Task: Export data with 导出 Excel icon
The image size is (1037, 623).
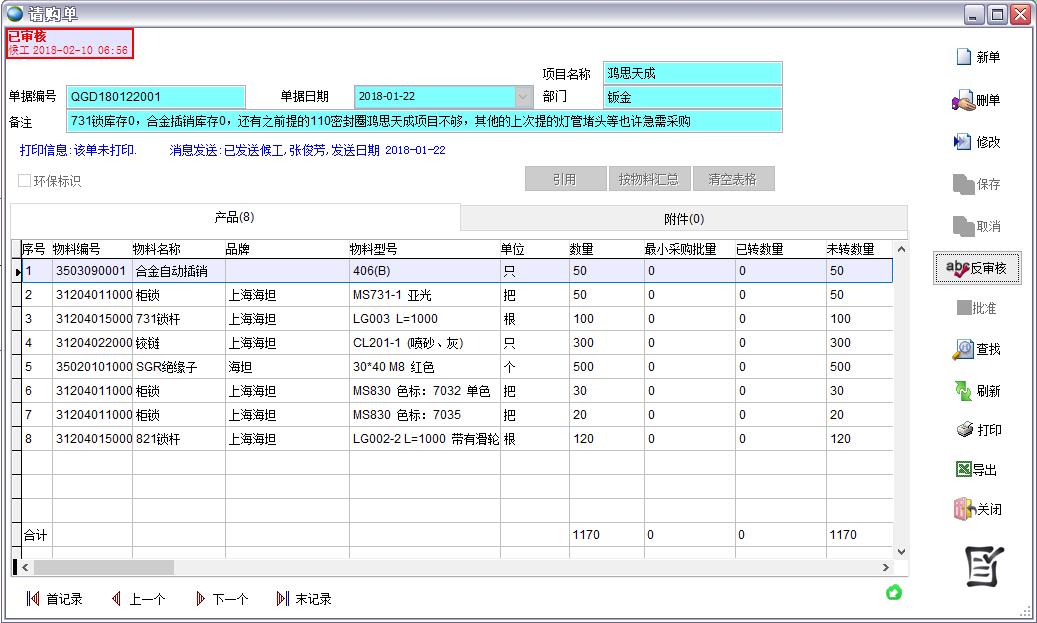Action: (x=963, y=470)
